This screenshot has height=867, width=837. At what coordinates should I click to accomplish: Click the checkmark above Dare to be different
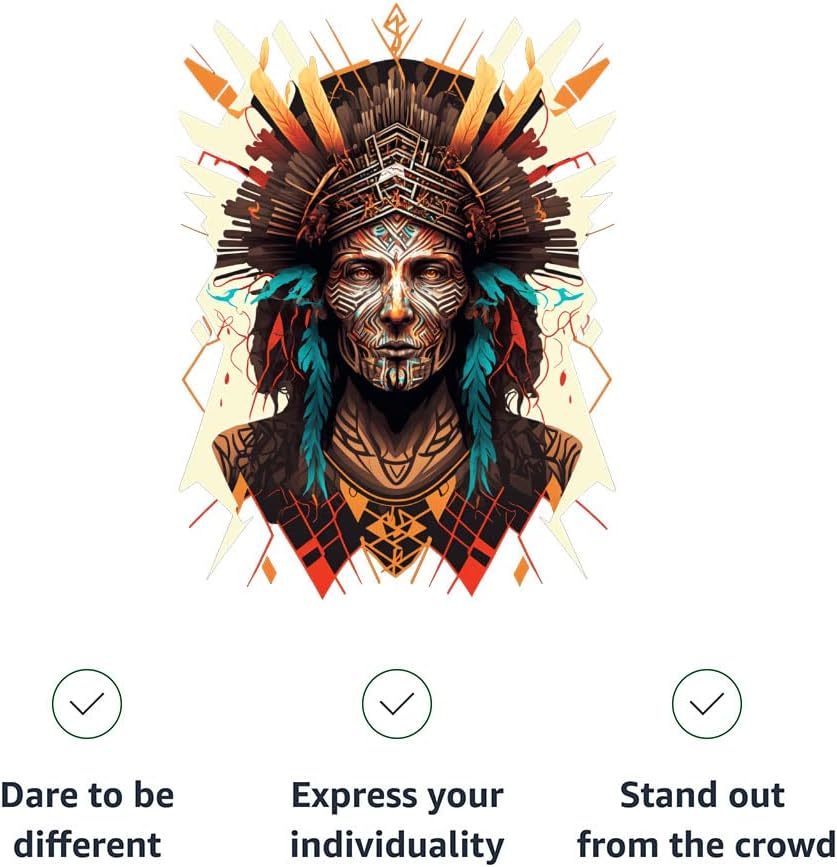87,703
